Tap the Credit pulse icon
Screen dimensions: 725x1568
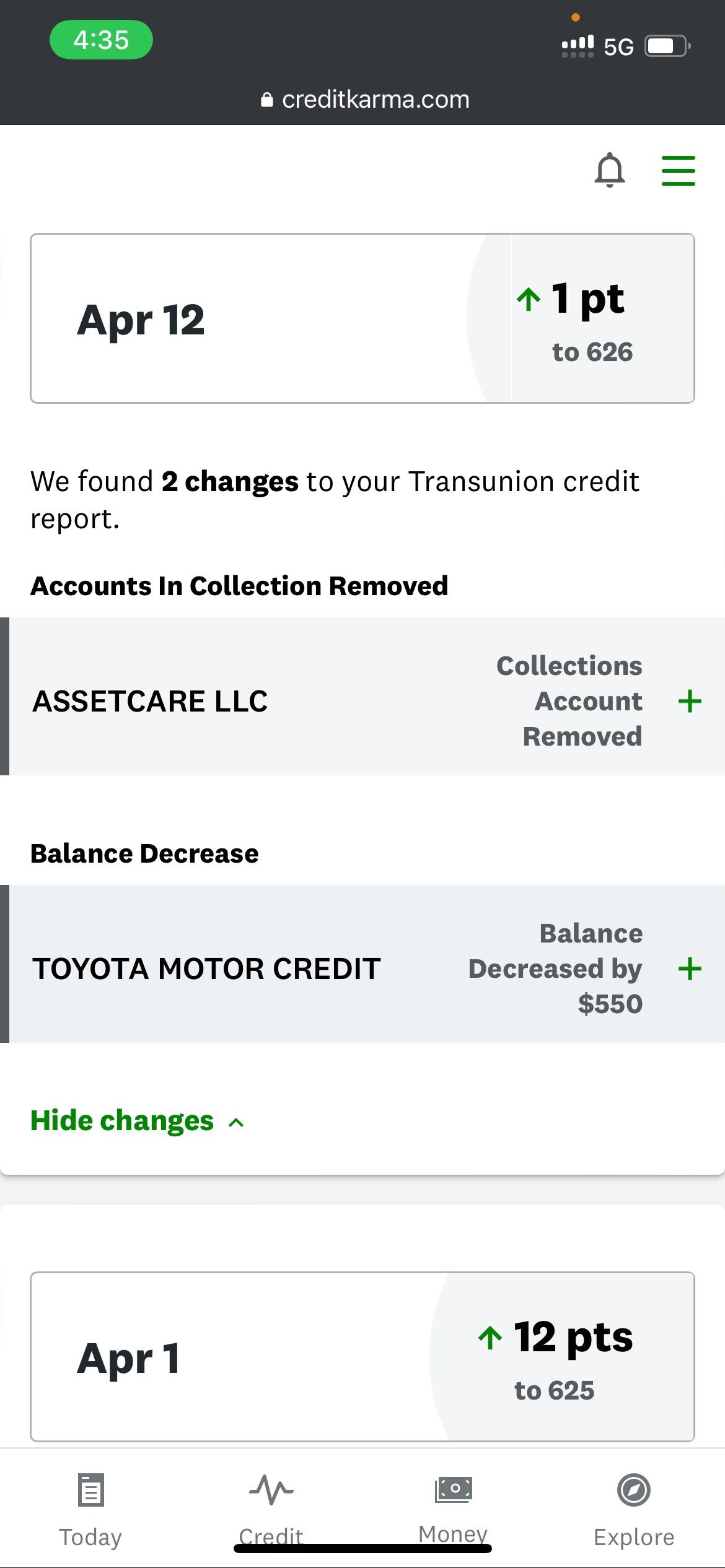click(x=271, y=1489)
